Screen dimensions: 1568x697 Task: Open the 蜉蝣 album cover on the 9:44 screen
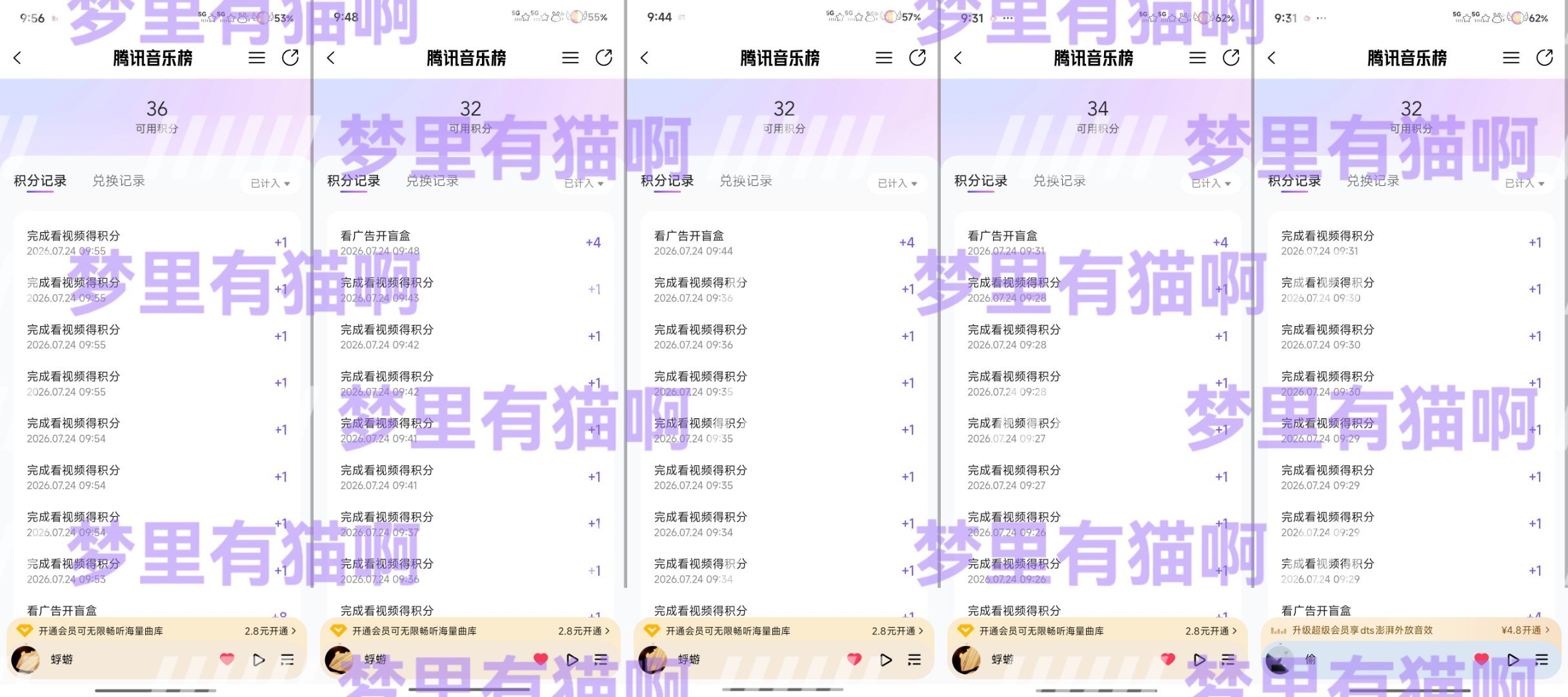[x=653, y=660]
